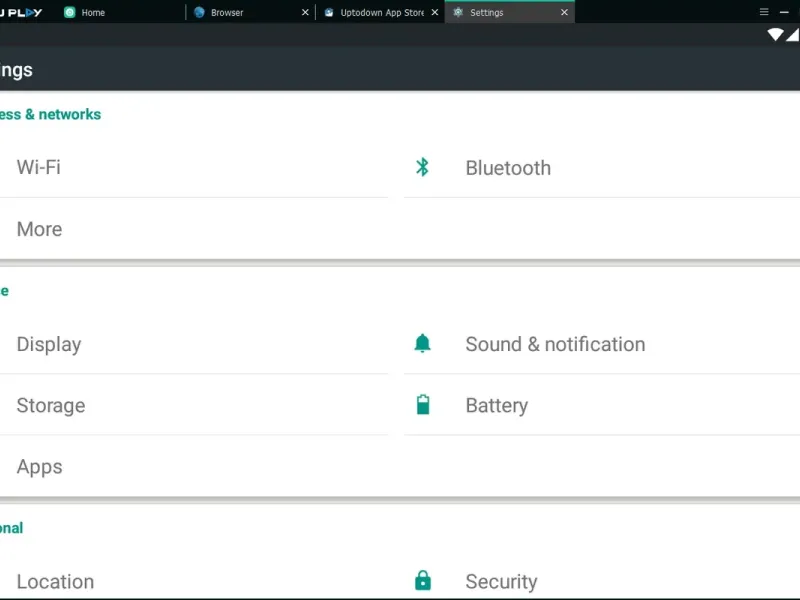Click the Browser tab's globe icon

tap(199, 12)
